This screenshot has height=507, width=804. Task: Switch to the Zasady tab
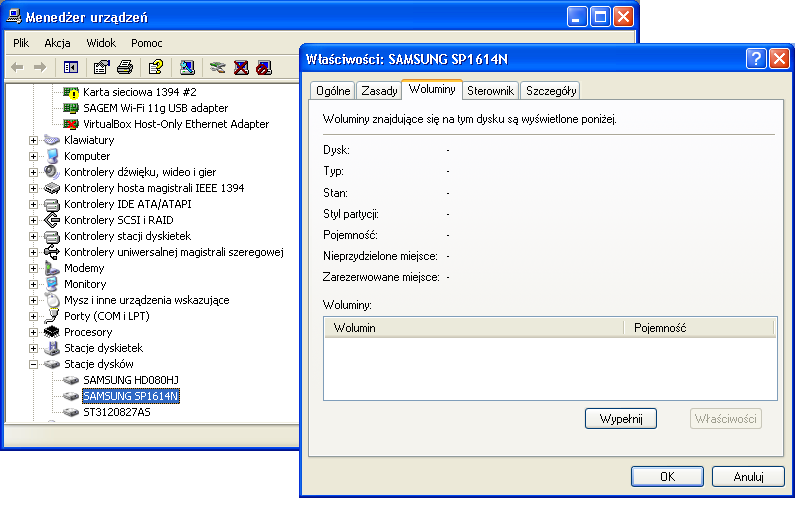379,91
